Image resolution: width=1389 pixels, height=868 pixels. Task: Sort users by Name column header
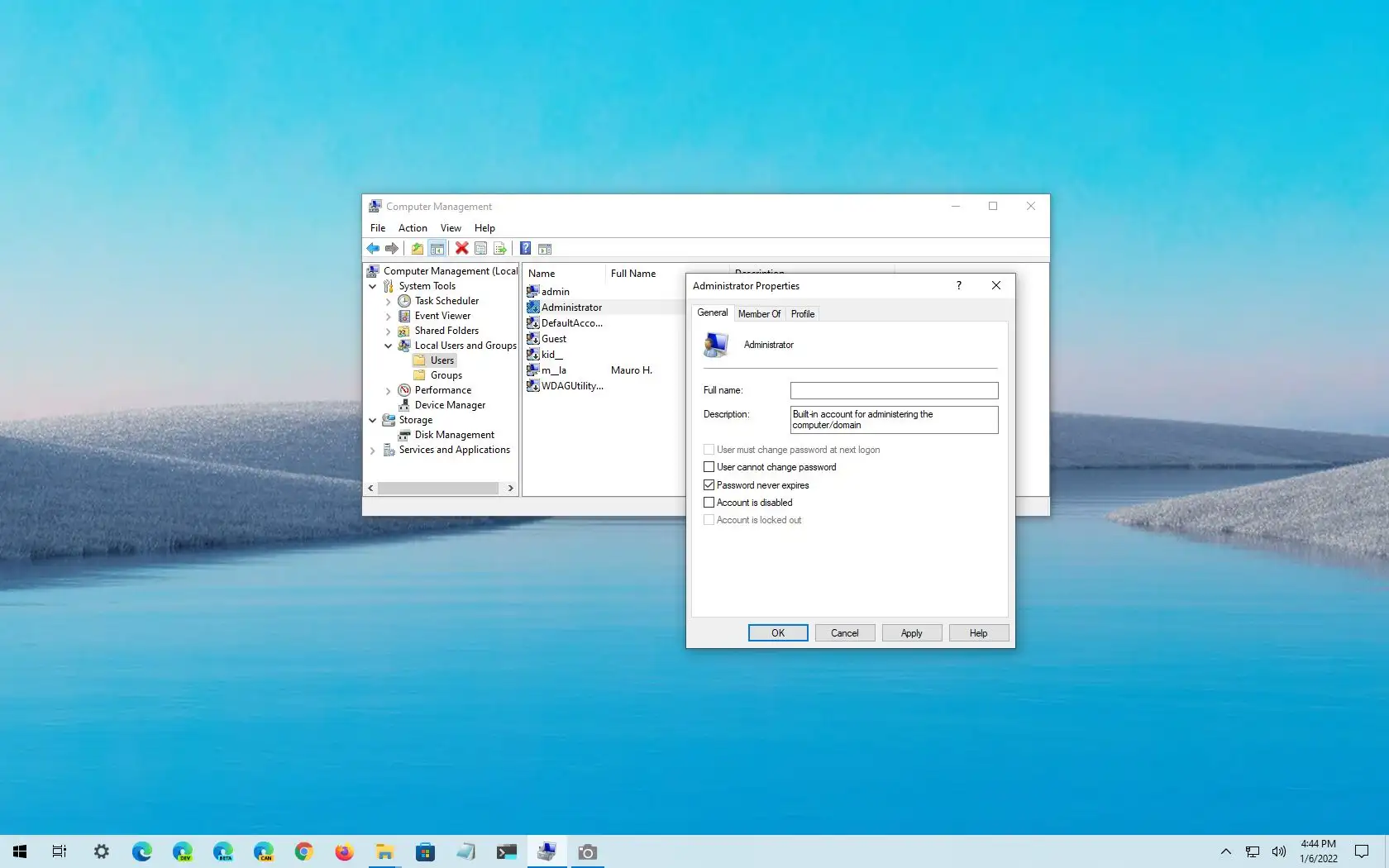click(565, 274)
